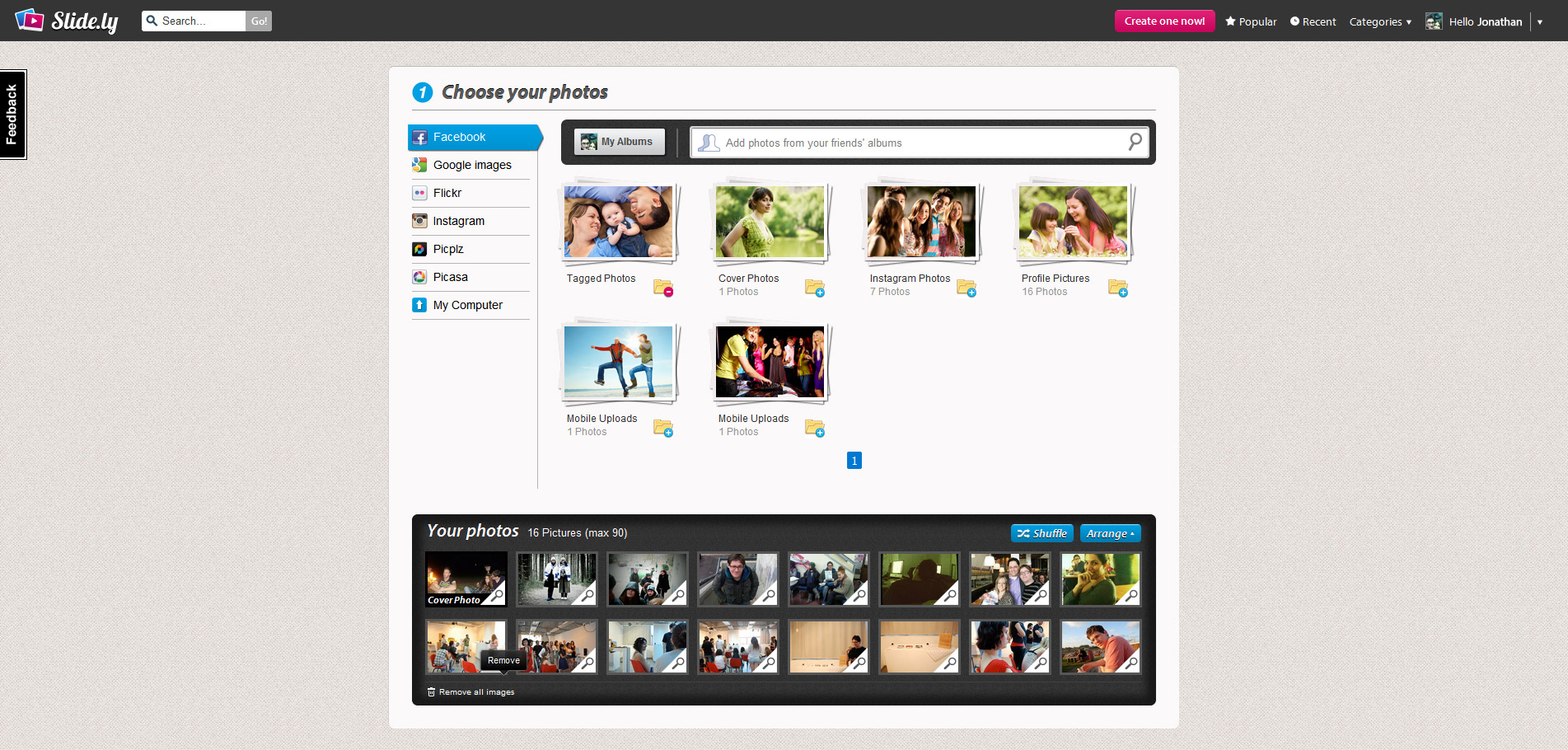Image resolution: width=1568 pixels, height=750 pixels.
Task: Click the Remove tooltip button
Action: (503, 660)
